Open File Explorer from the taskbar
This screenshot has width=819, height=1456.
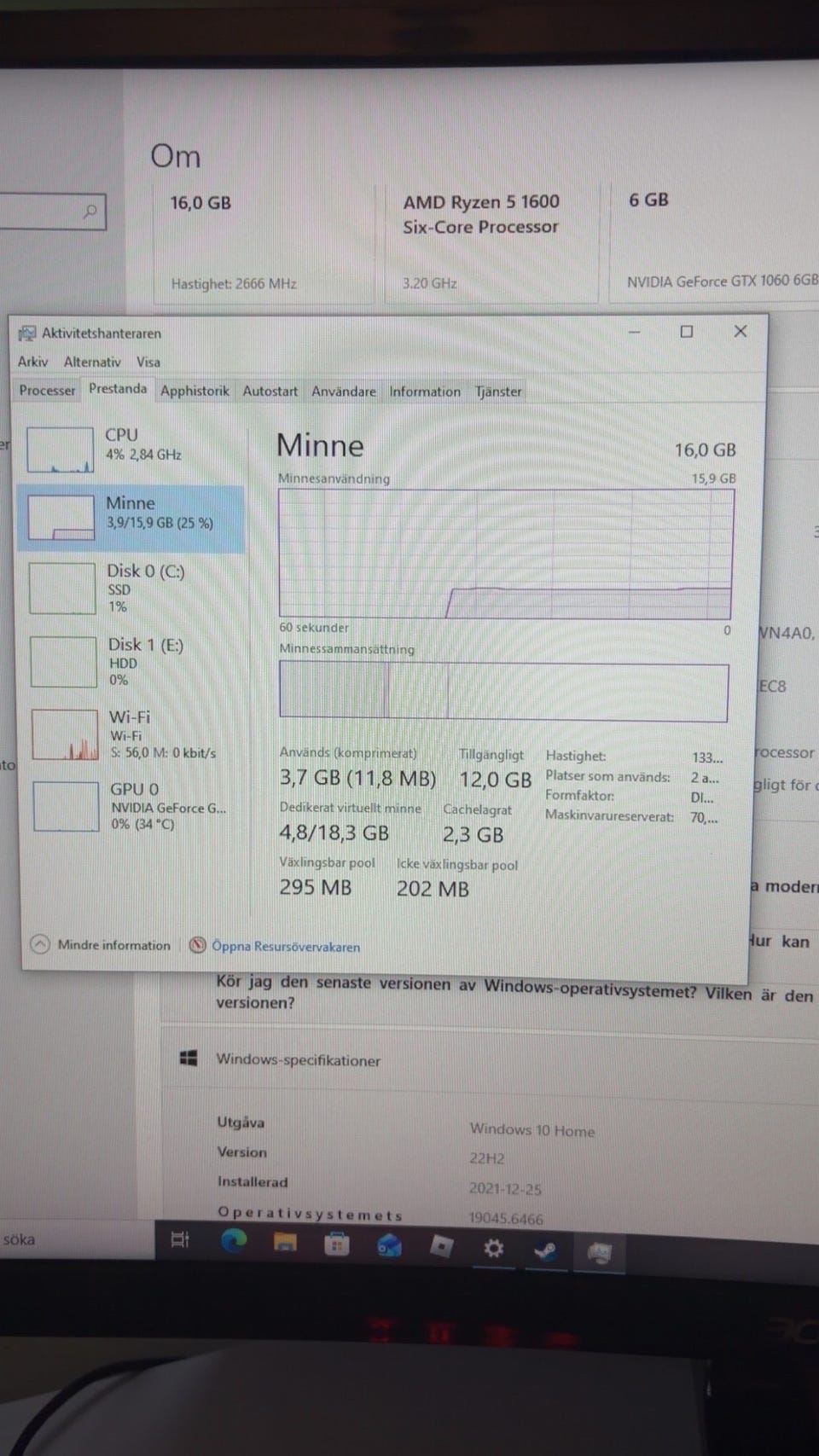(x=285, y=1243)
